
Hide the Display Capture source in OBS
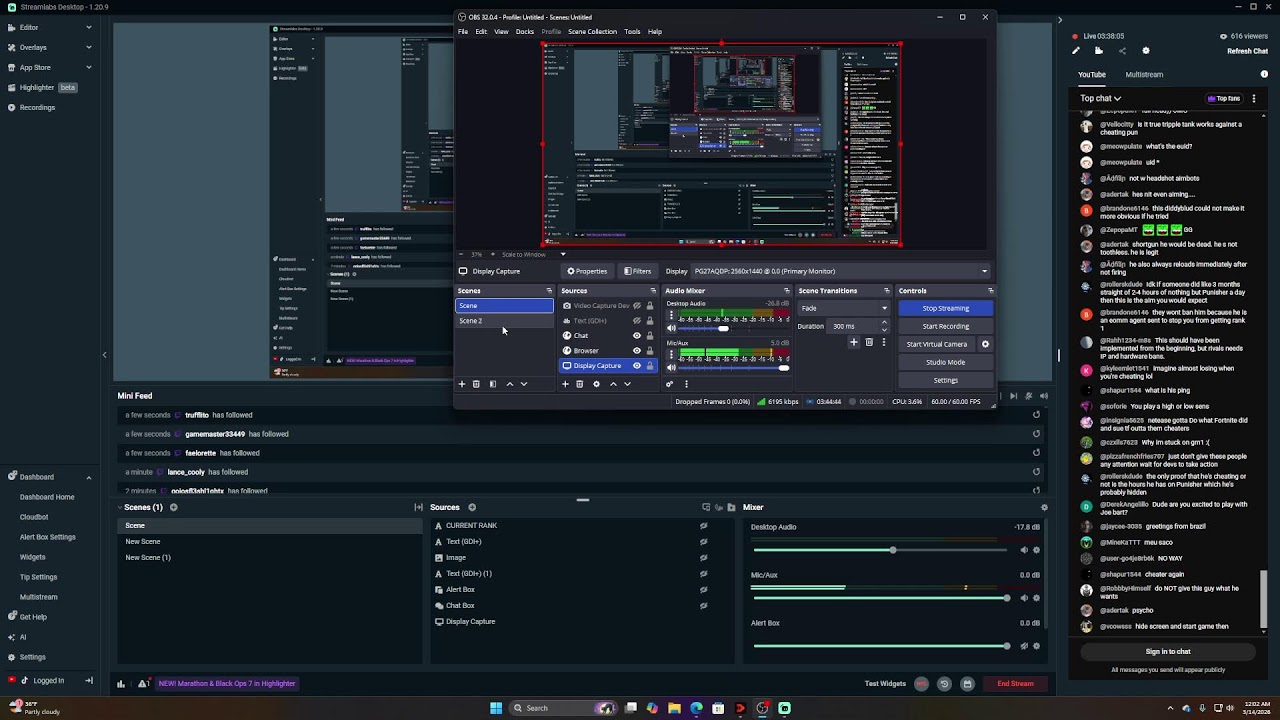click(636, 366)
